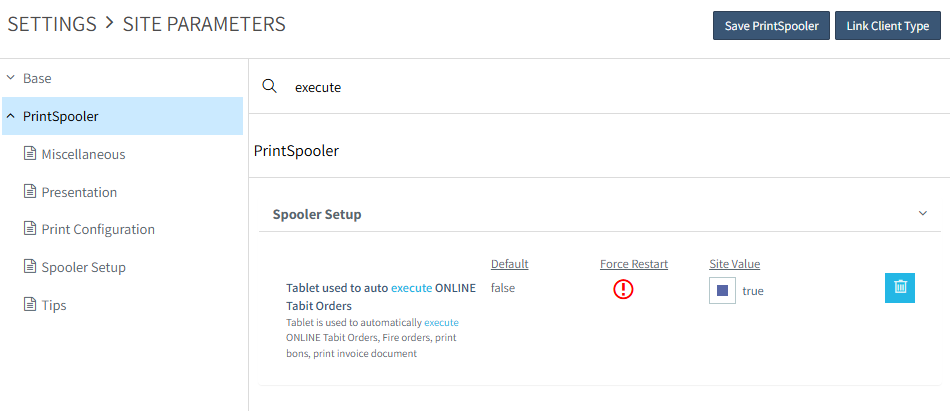This screenshot has width=950, height=411.
Task: Click the red Force Restart warning icon
Action: (624, 290)
